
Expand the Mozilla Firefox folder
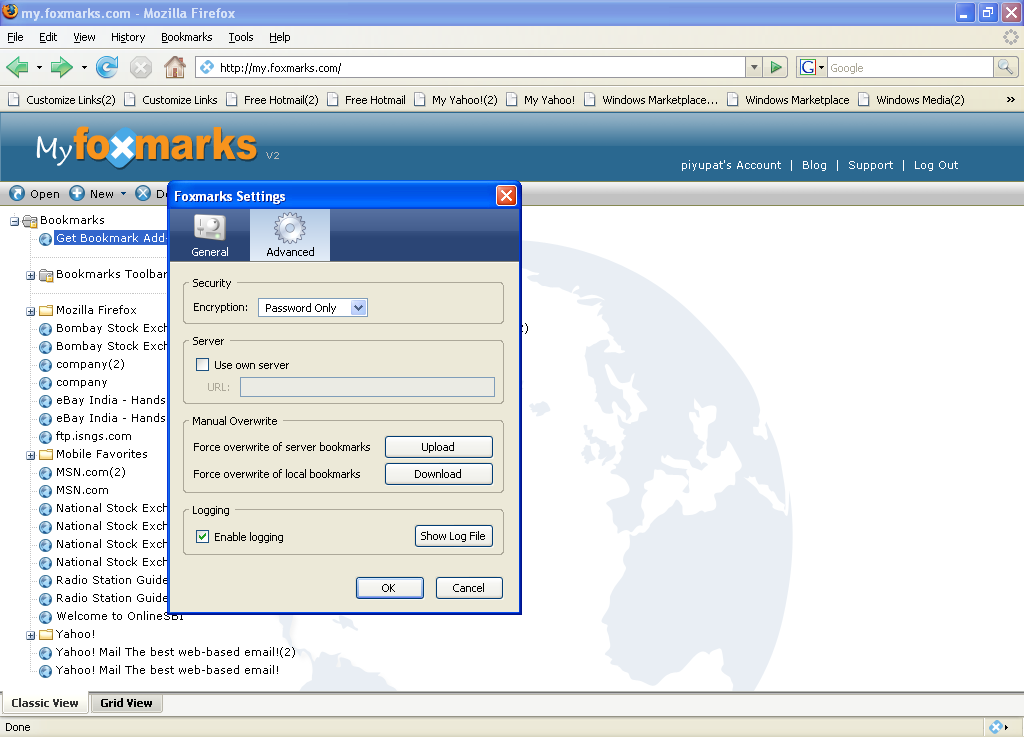point(31,311)
